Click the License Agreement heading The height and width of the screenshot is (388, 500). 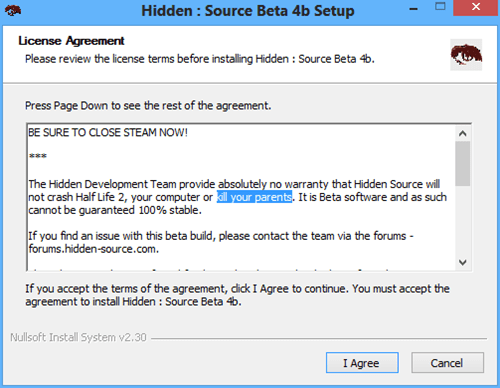(x=71, y=41)
